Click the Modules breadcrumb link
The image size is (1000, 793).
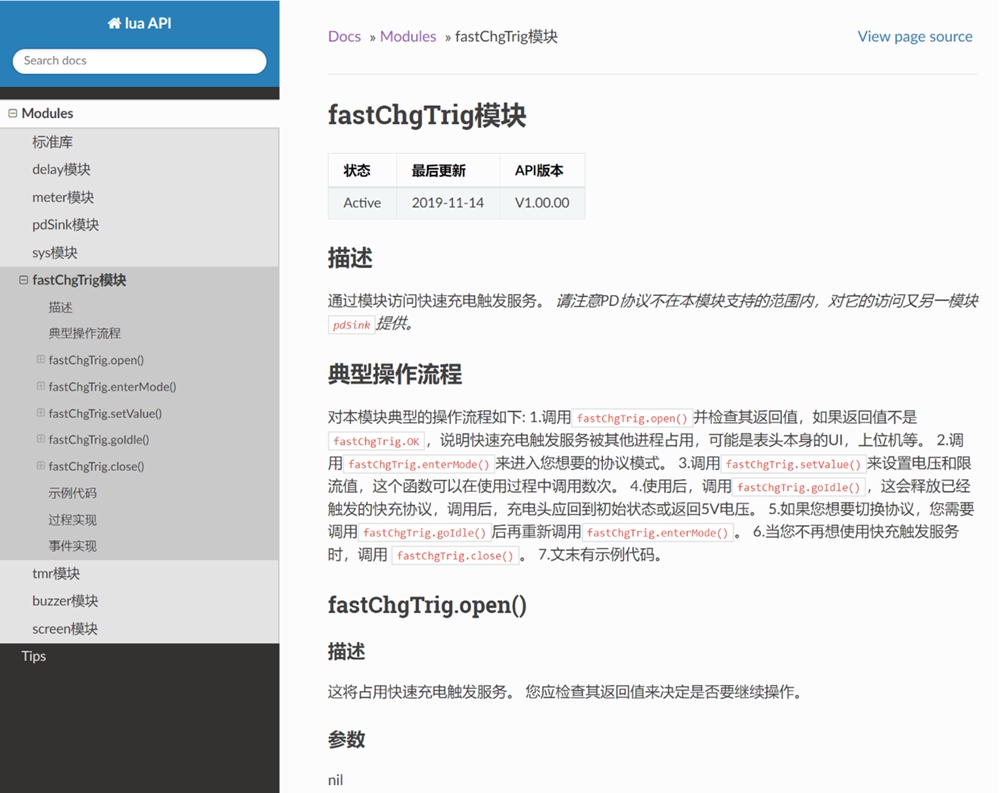[x=408, y=37]
